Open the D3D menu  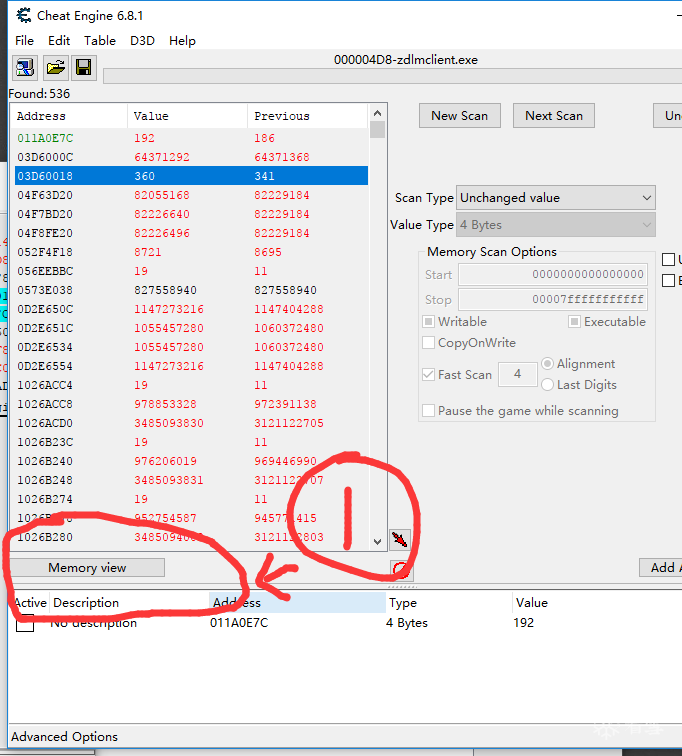[142, 40]
